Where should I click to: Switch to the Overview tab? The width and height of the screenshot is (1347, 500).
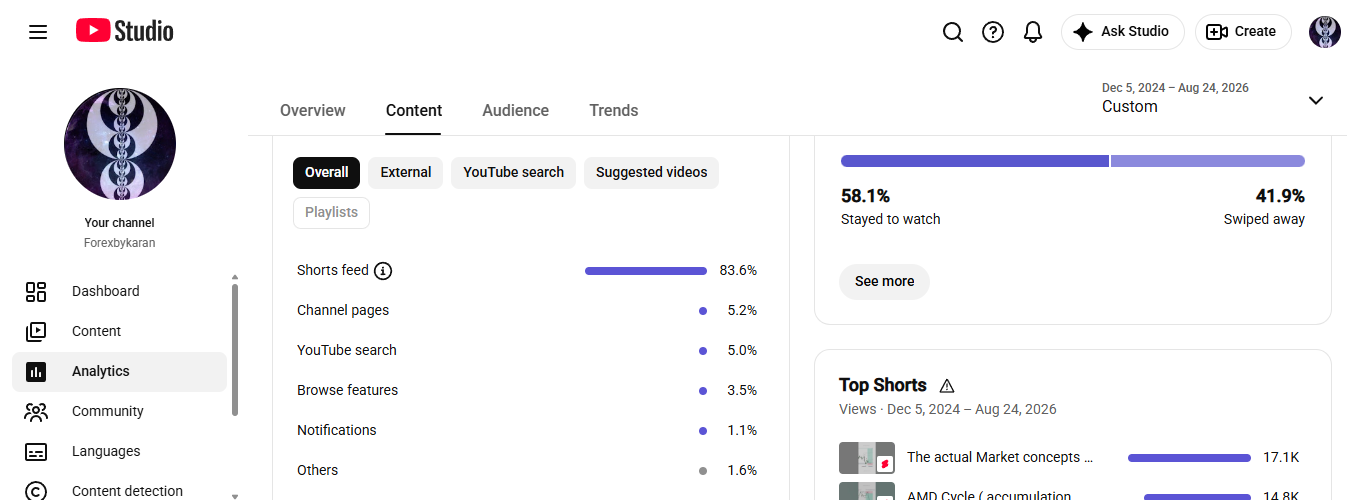(313, 110)
